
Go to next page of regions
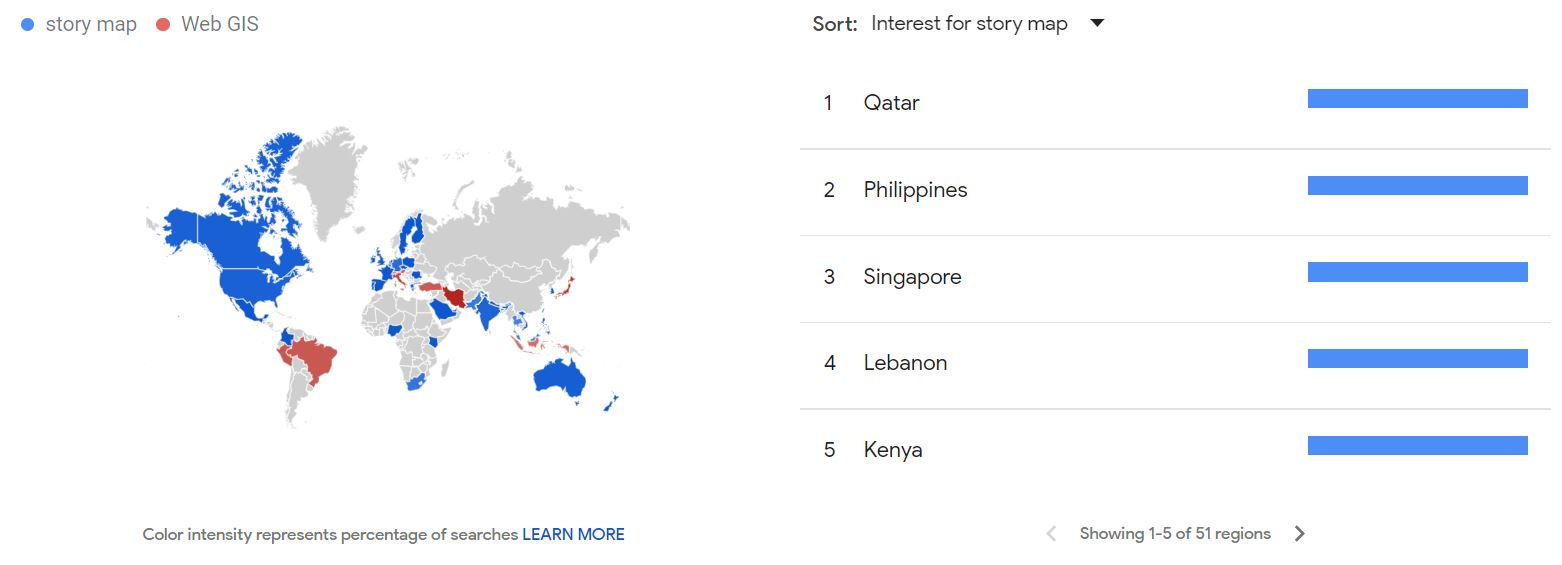click(1299, 534)
